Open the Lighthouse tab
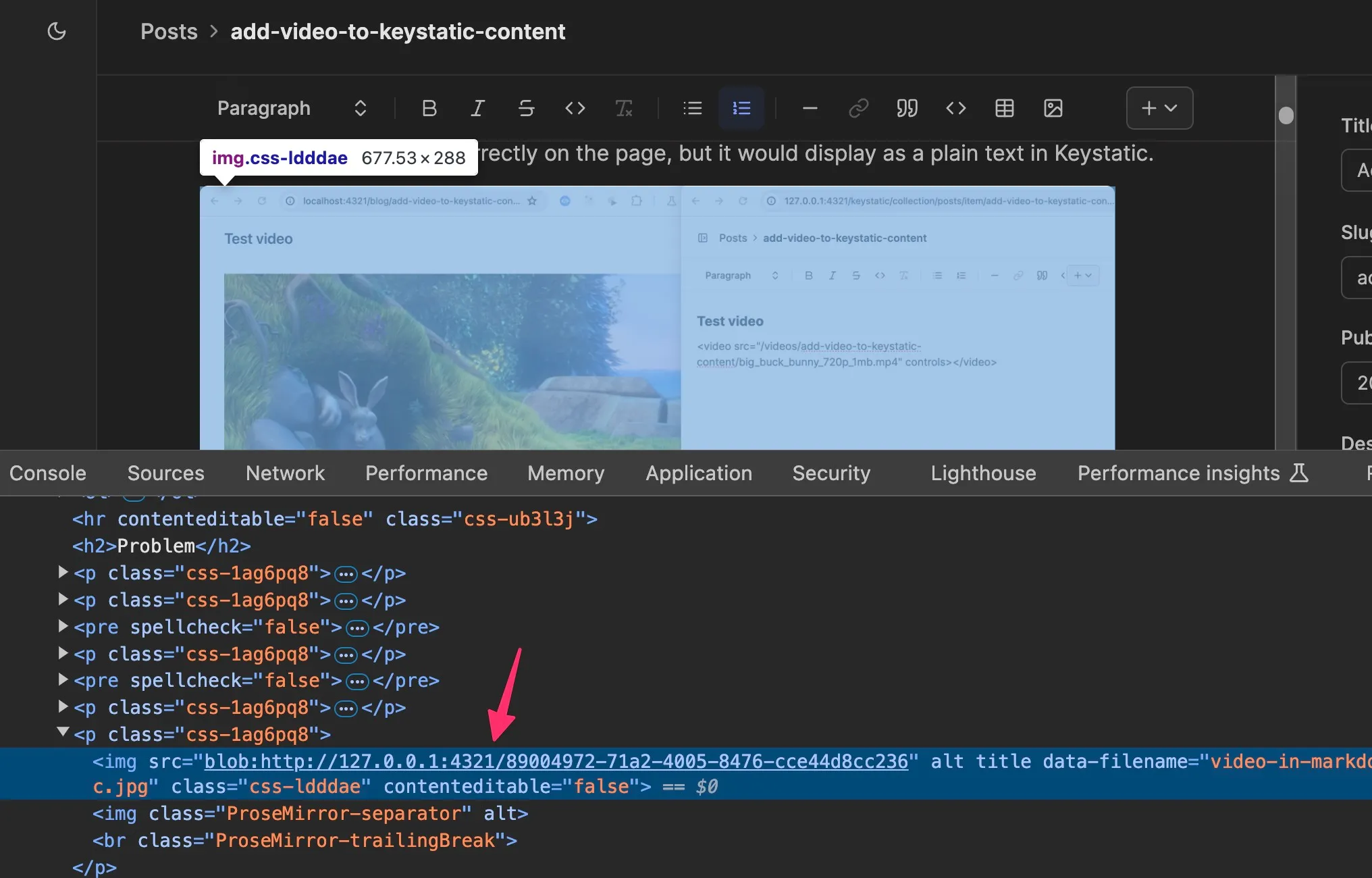Viewport: 1372px width, 878px height. coord(982,473)
